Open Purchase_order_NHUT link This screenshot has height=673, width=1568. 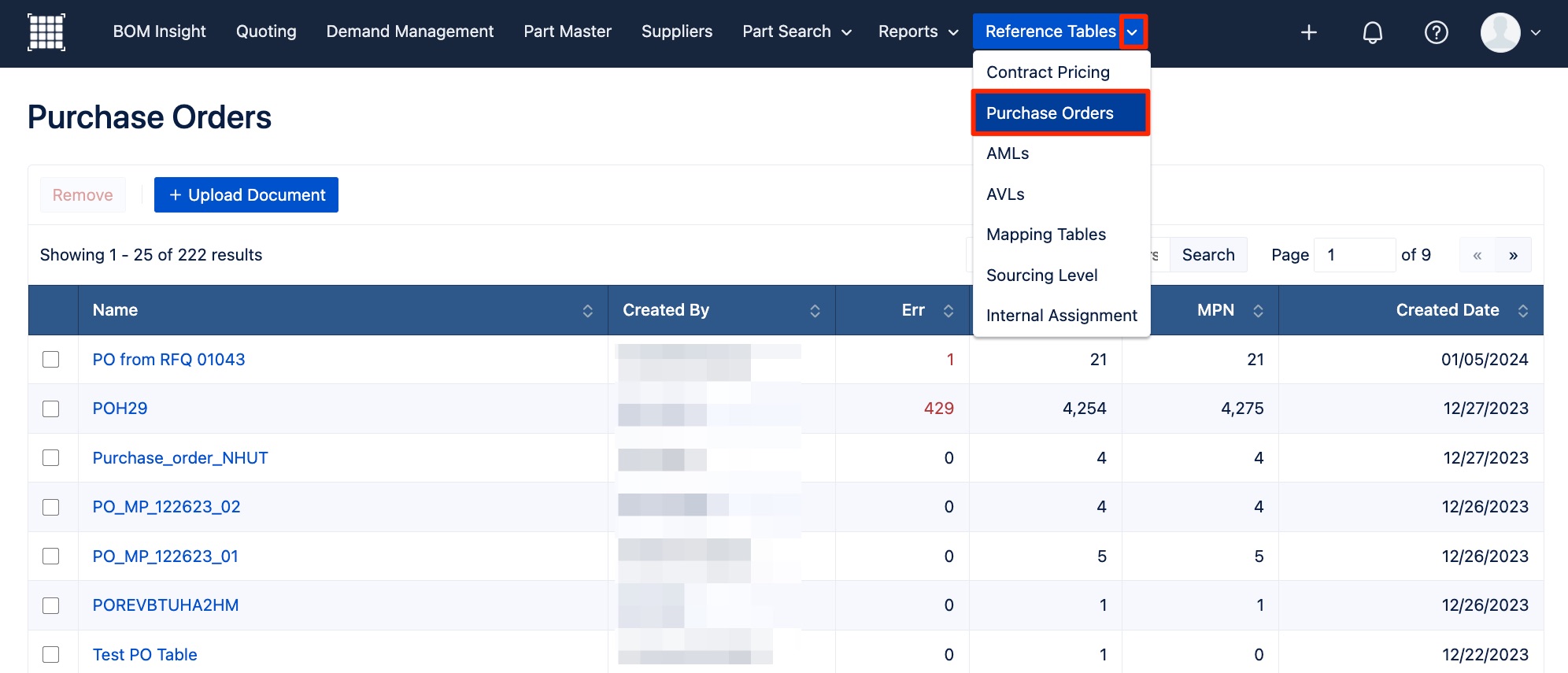tap(180, 458)
